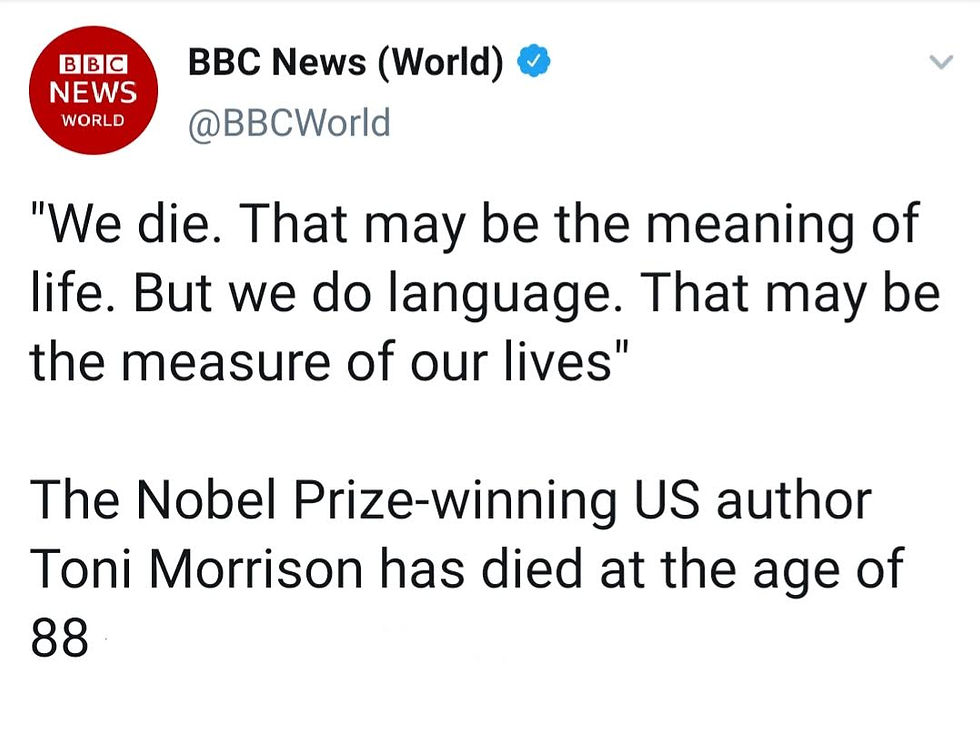This screenshot has width=980, height=753.
Task: Expand the tweet options chevron
Action: 941,64
